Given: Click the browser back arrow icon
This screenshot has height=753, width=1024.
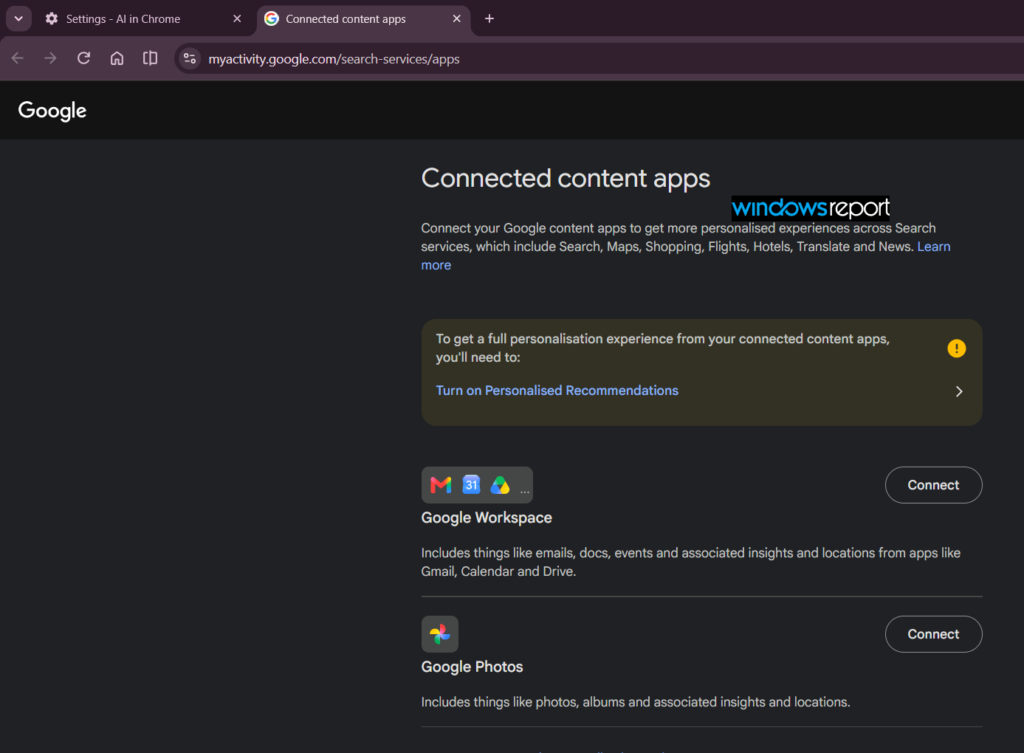Looking at the screenshot, I should [x=18, y=59].
